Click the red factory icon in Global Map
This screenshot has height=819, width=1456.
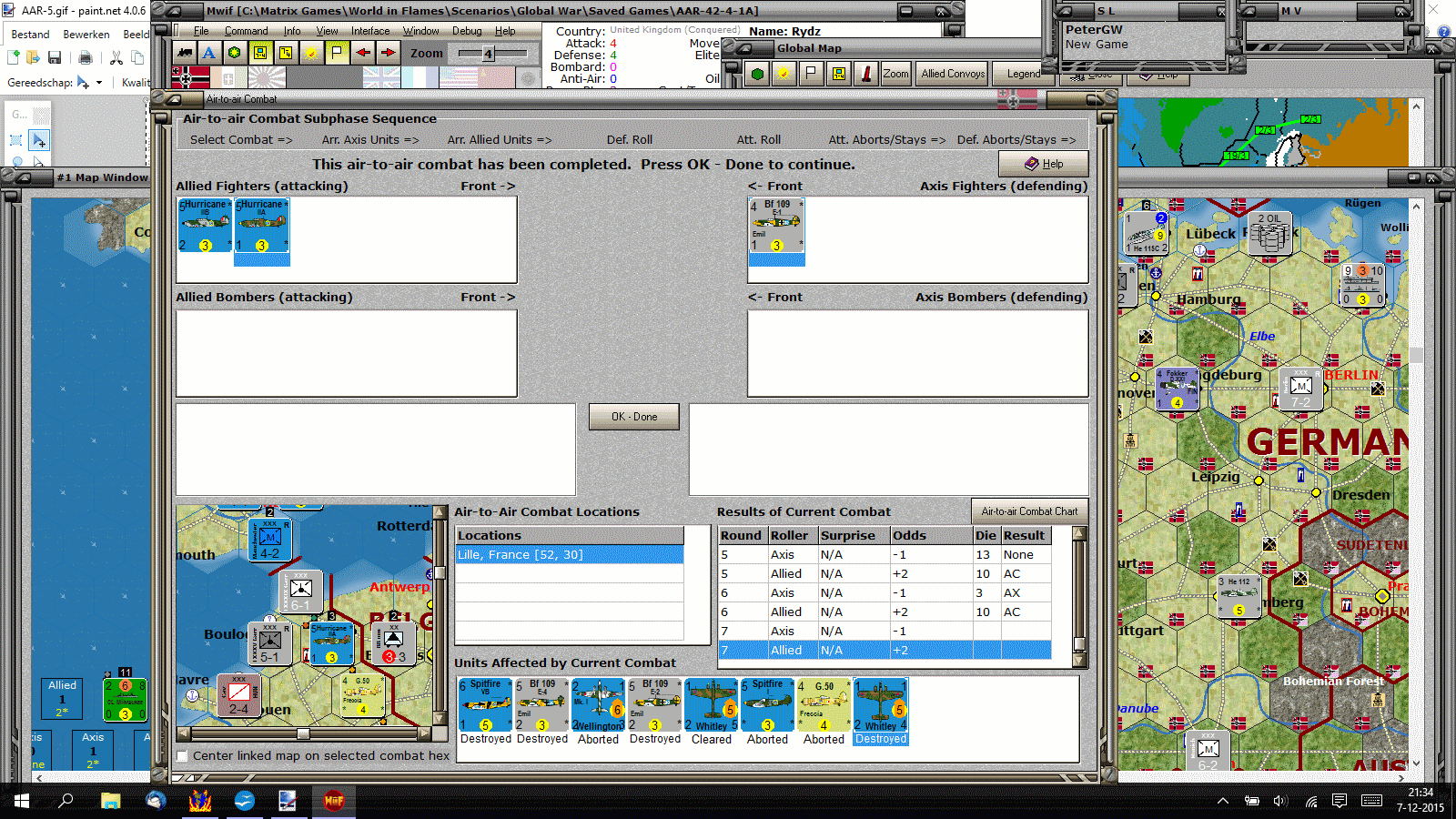pyautogui.click(x=866, y=74)
